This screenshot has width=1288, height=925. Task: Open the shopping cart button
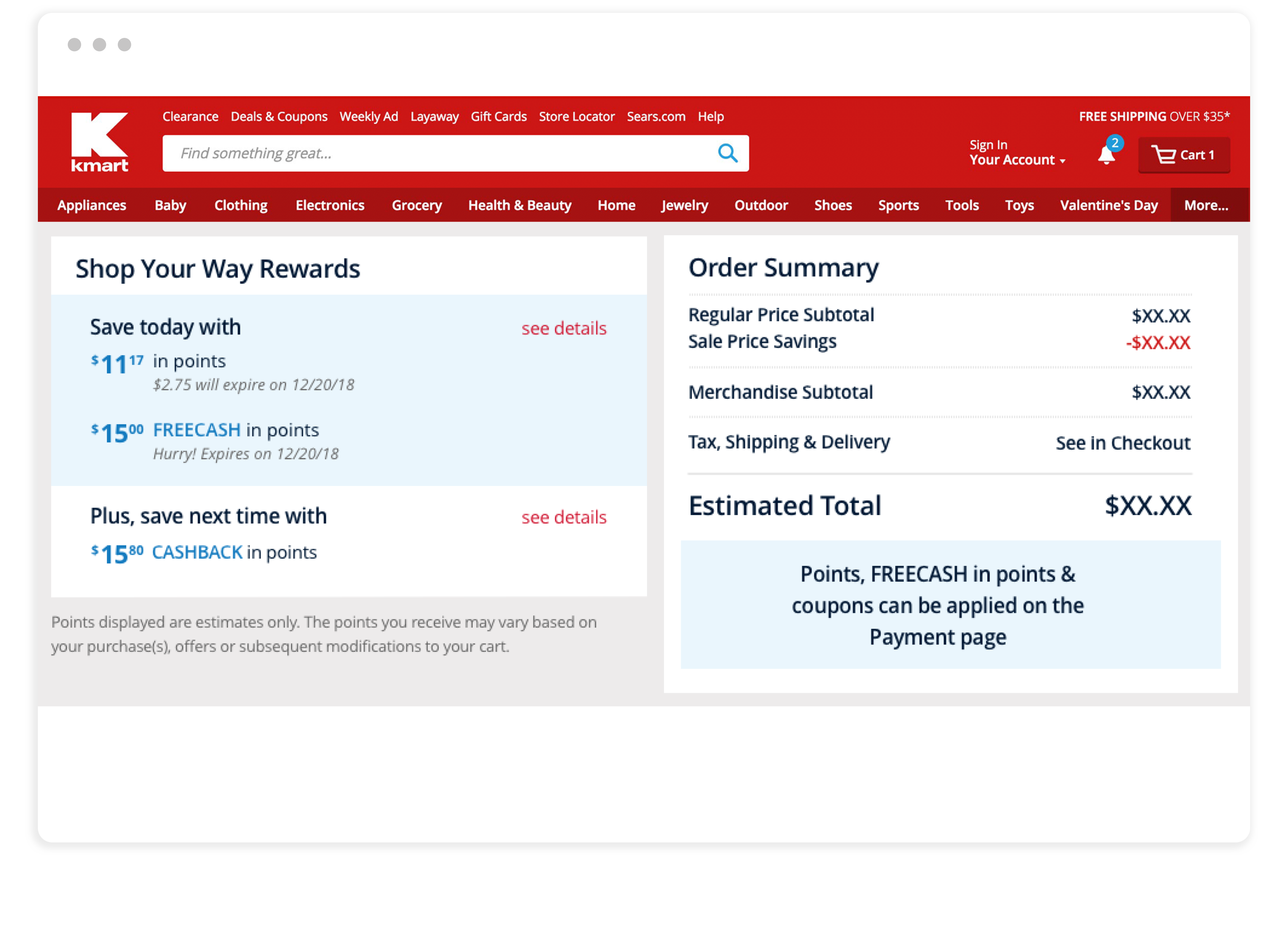[1183, 155]
